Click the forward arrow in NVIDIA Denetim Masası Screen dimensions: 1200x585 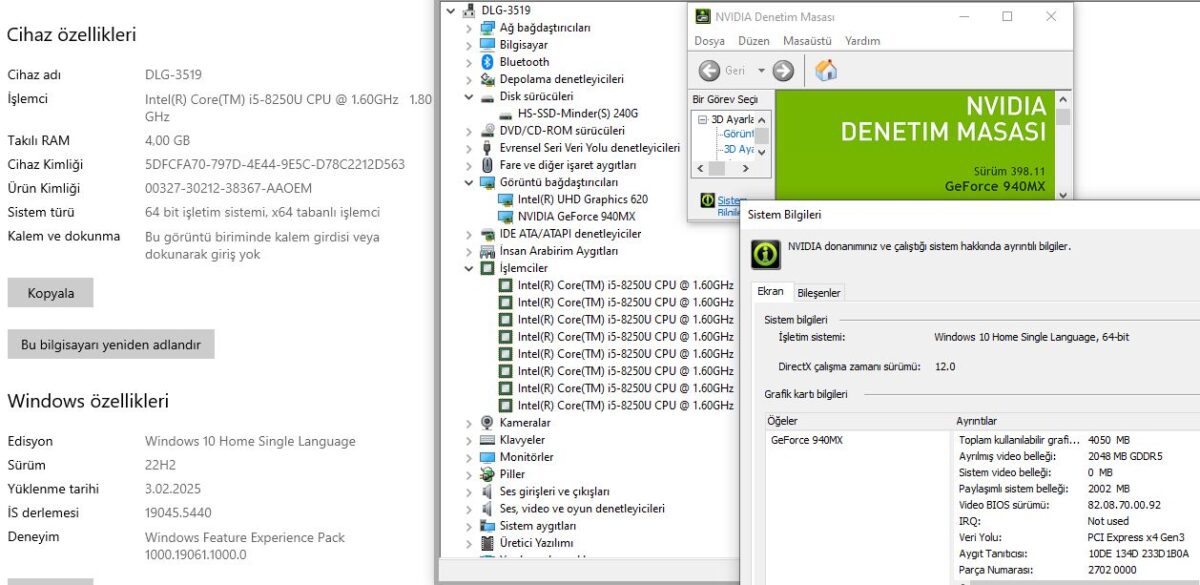(783, 71)
